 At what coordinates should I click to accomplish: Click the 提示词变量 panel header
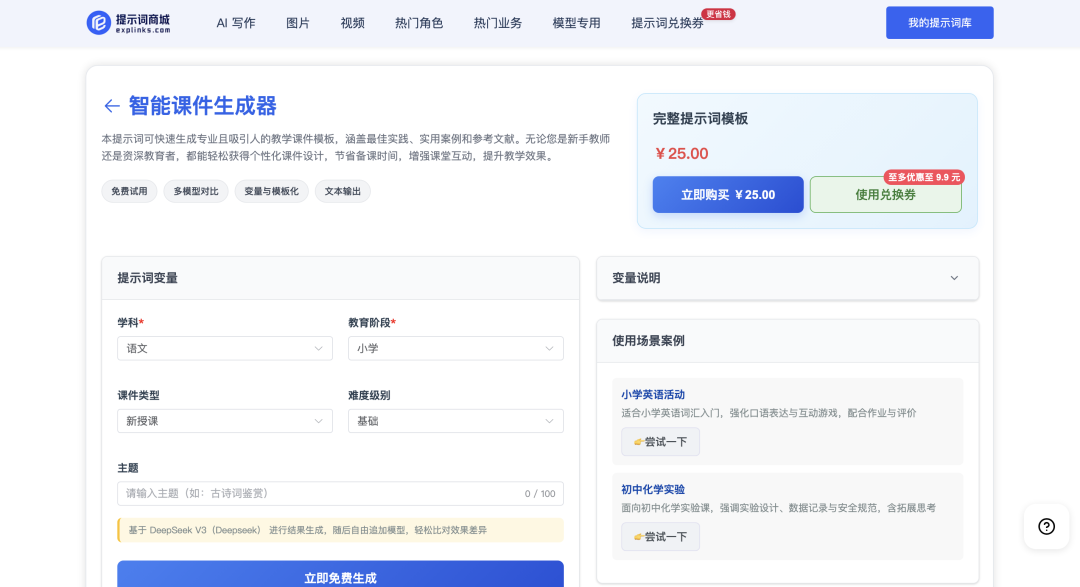point(340,278)
